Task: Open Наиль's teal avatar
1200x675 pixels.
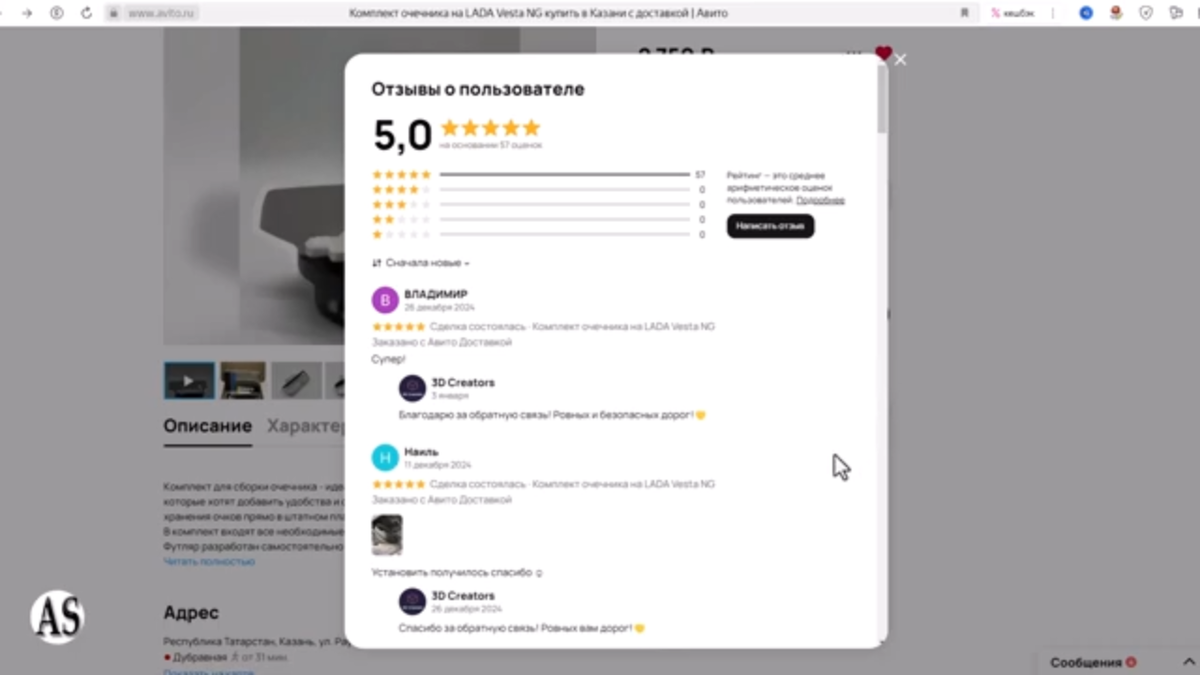Action: [x=385, y=458]
